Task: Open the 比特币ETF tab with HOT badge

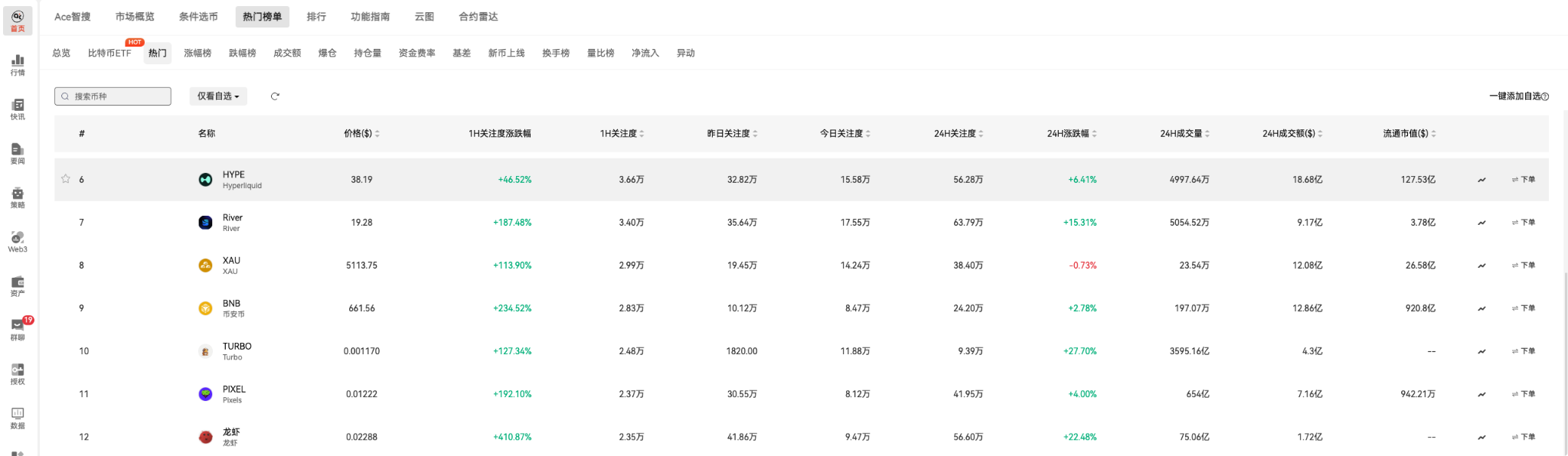Action: (109, 54)
